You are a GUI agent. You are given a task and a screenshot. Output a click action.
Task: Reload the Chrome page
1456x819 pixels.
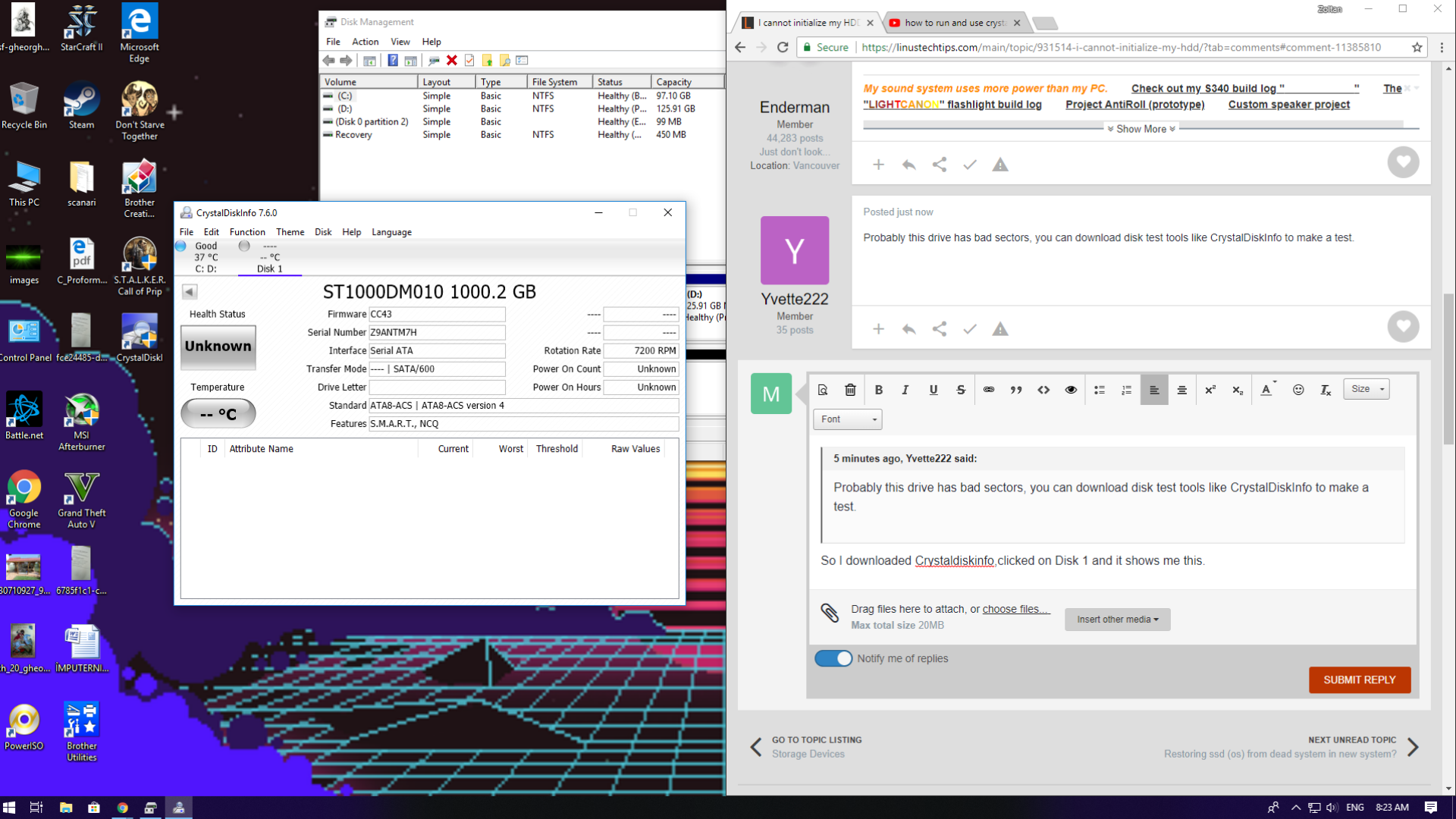pos(783,47)
